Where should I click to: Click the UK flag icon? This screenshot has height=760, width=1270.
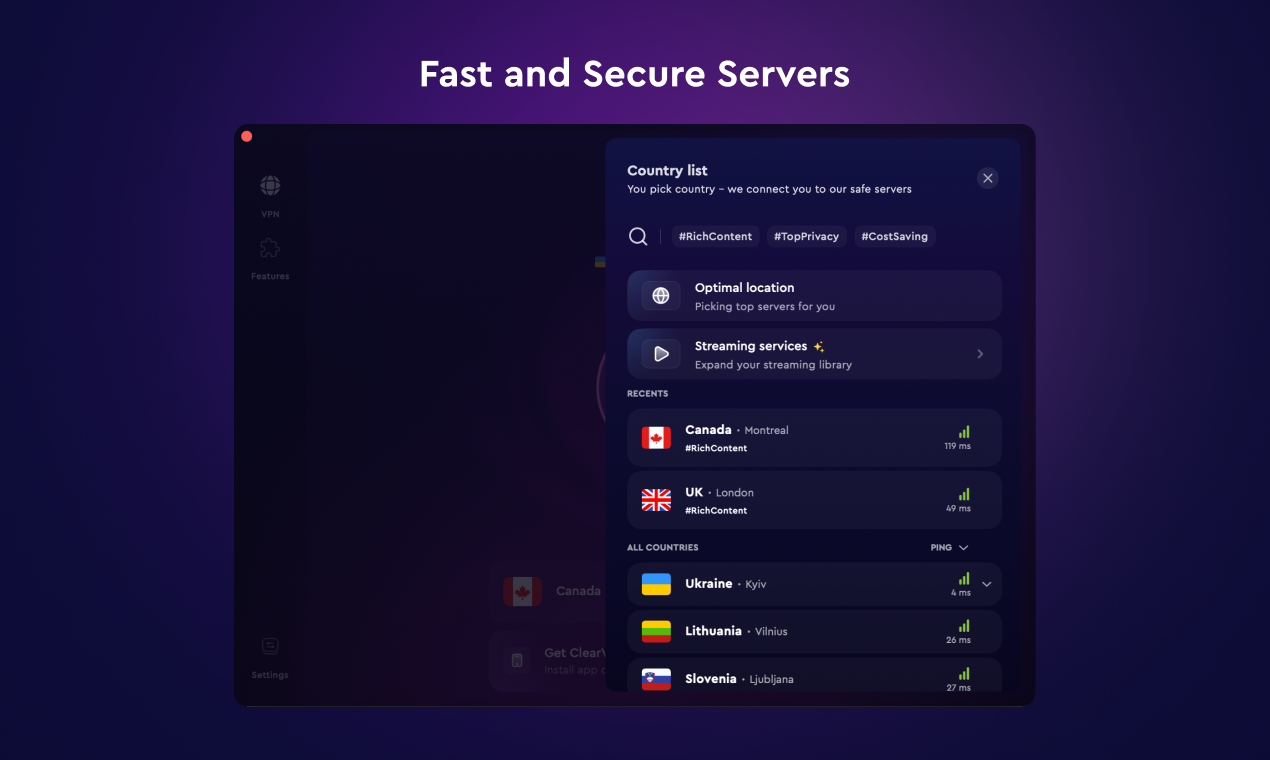tap(656, 500)
